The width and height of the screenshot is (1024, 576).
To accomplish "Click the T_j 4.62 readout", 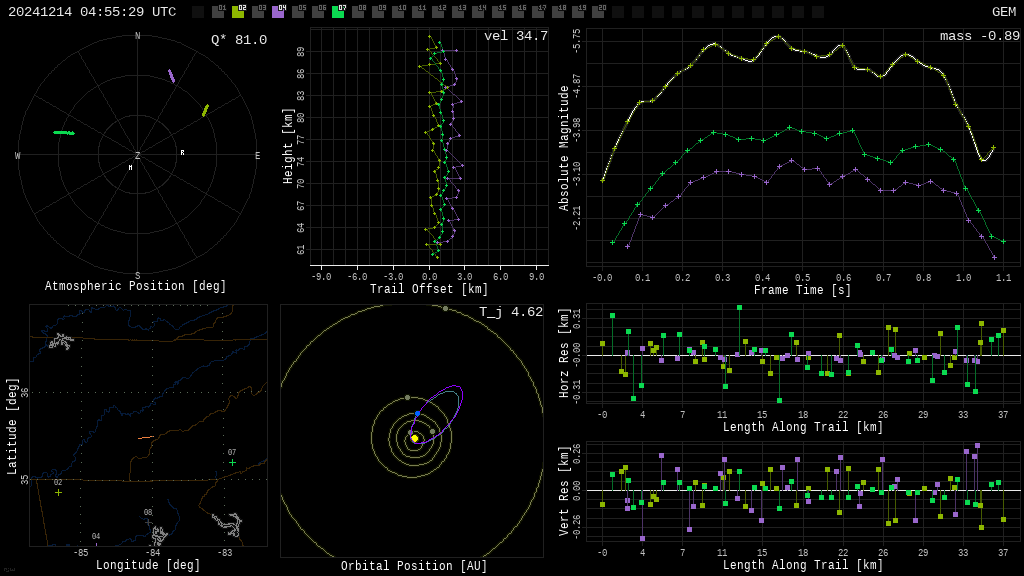I will pos(510,312).
